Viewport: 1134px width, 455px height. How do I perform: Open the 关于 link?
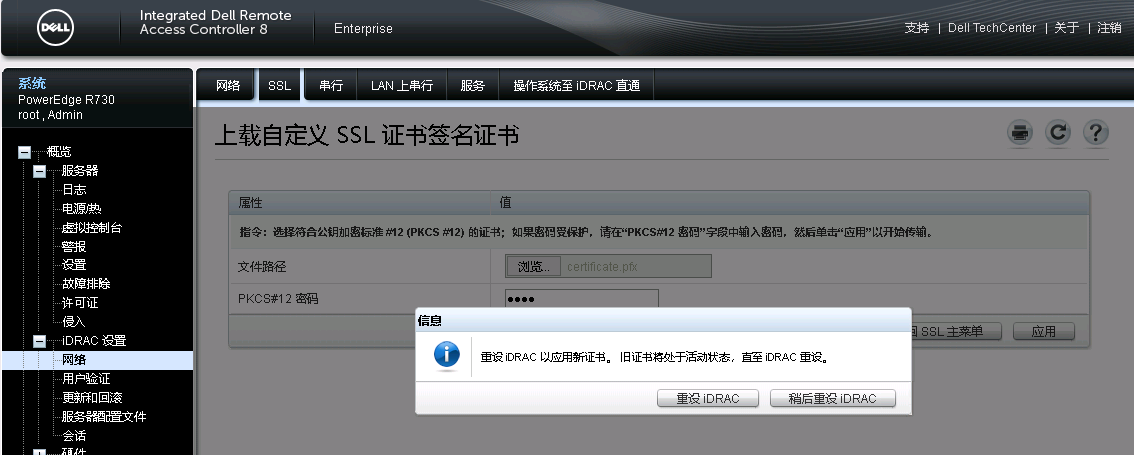coord(1066,27)
